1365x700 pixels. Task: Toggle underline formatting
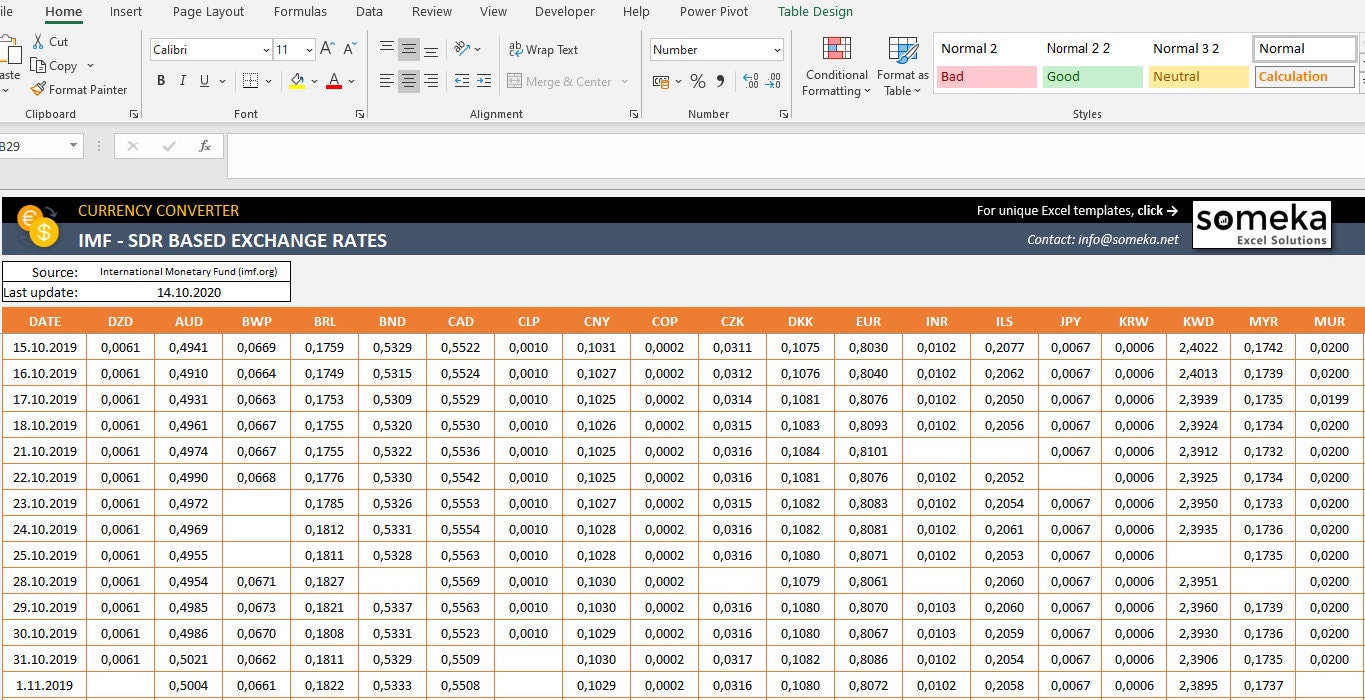click(x=204, y=80)
